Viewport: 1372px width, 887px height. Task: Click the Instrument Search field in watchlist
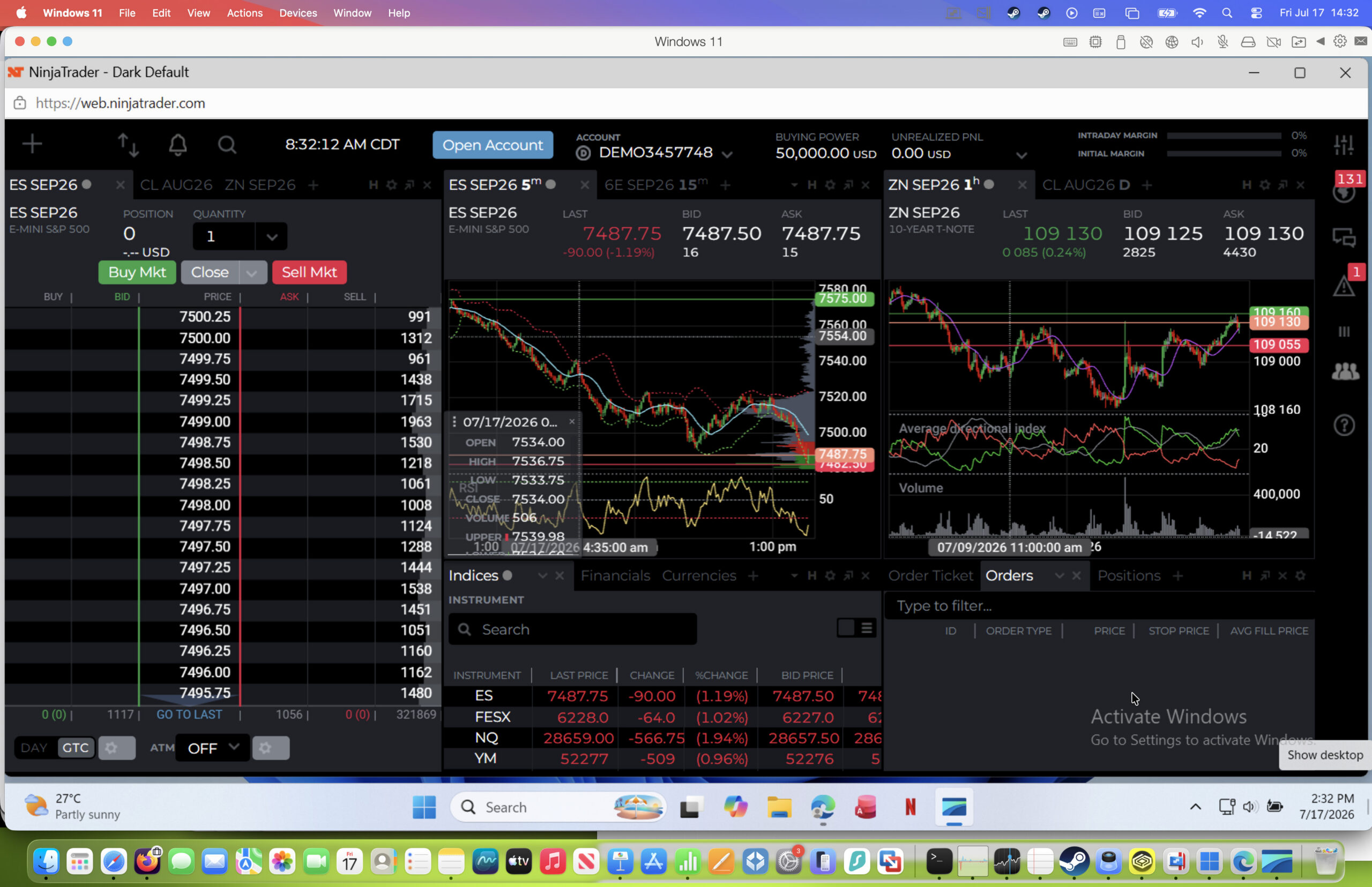pos(572,630)
